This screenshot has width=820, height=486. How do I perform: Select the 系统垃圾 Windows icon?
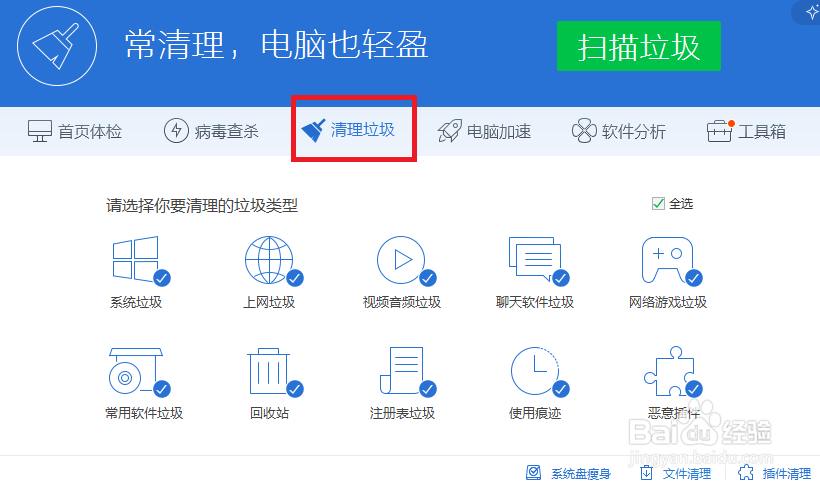tap(136, 258)
